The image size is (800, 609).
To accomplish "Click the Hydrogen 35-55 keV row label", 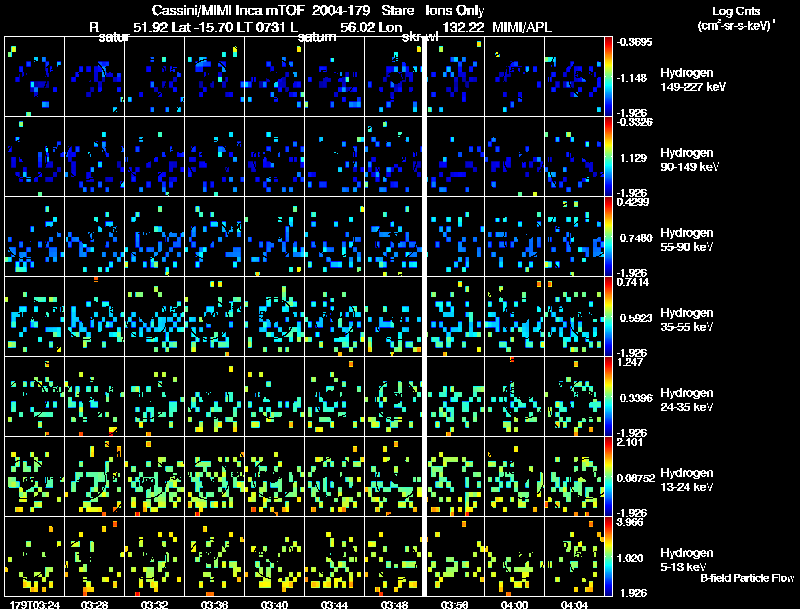I will (687, 320).
